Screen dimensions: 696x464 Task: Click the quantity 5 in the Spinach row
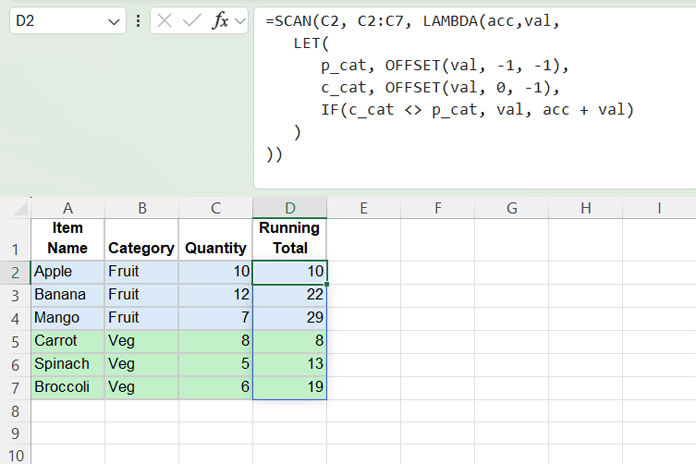tap(216, 364)
